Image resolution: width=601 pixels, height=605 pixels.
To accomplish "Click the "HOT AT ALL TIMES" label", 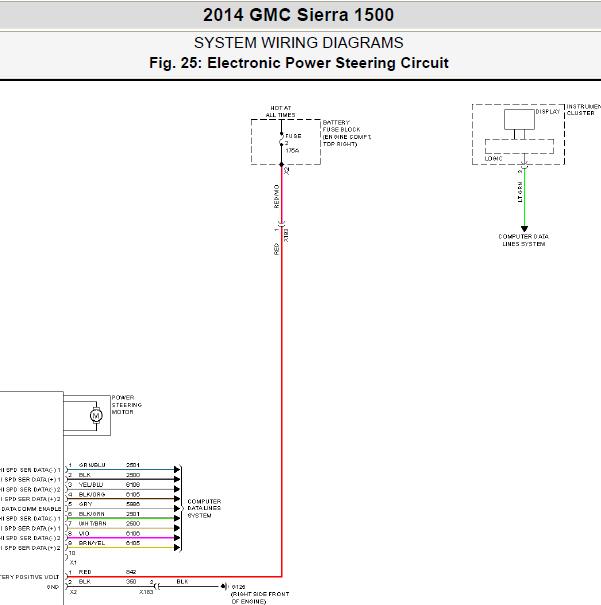I will coord(280,112).
